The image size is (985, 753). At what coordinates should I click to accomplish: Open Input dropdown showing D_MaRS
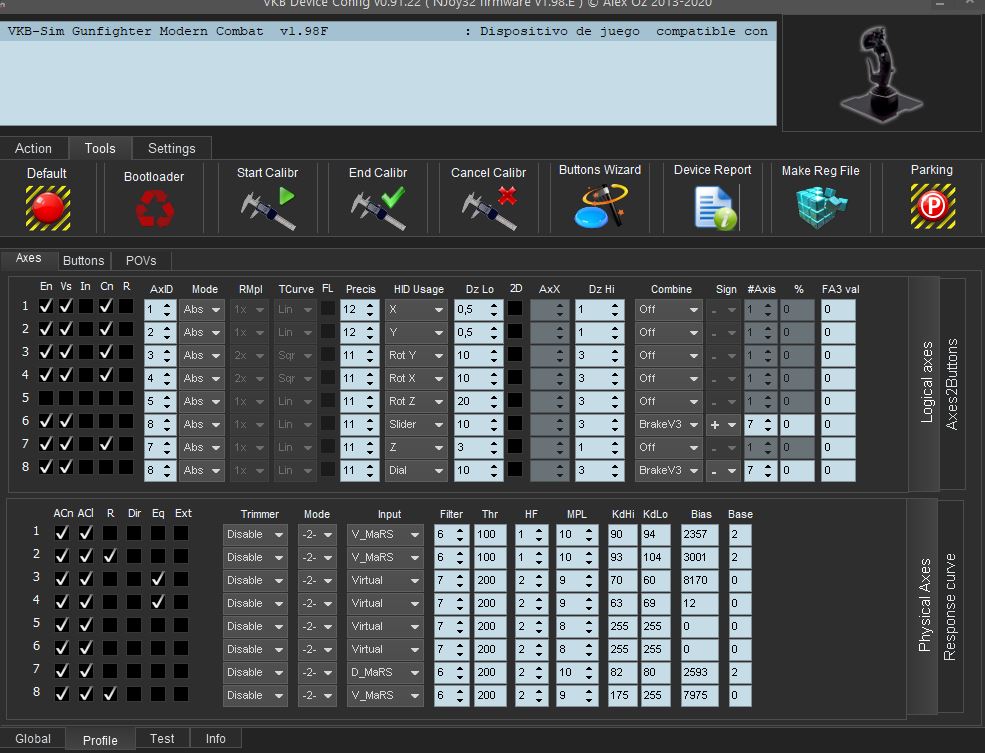385,672
